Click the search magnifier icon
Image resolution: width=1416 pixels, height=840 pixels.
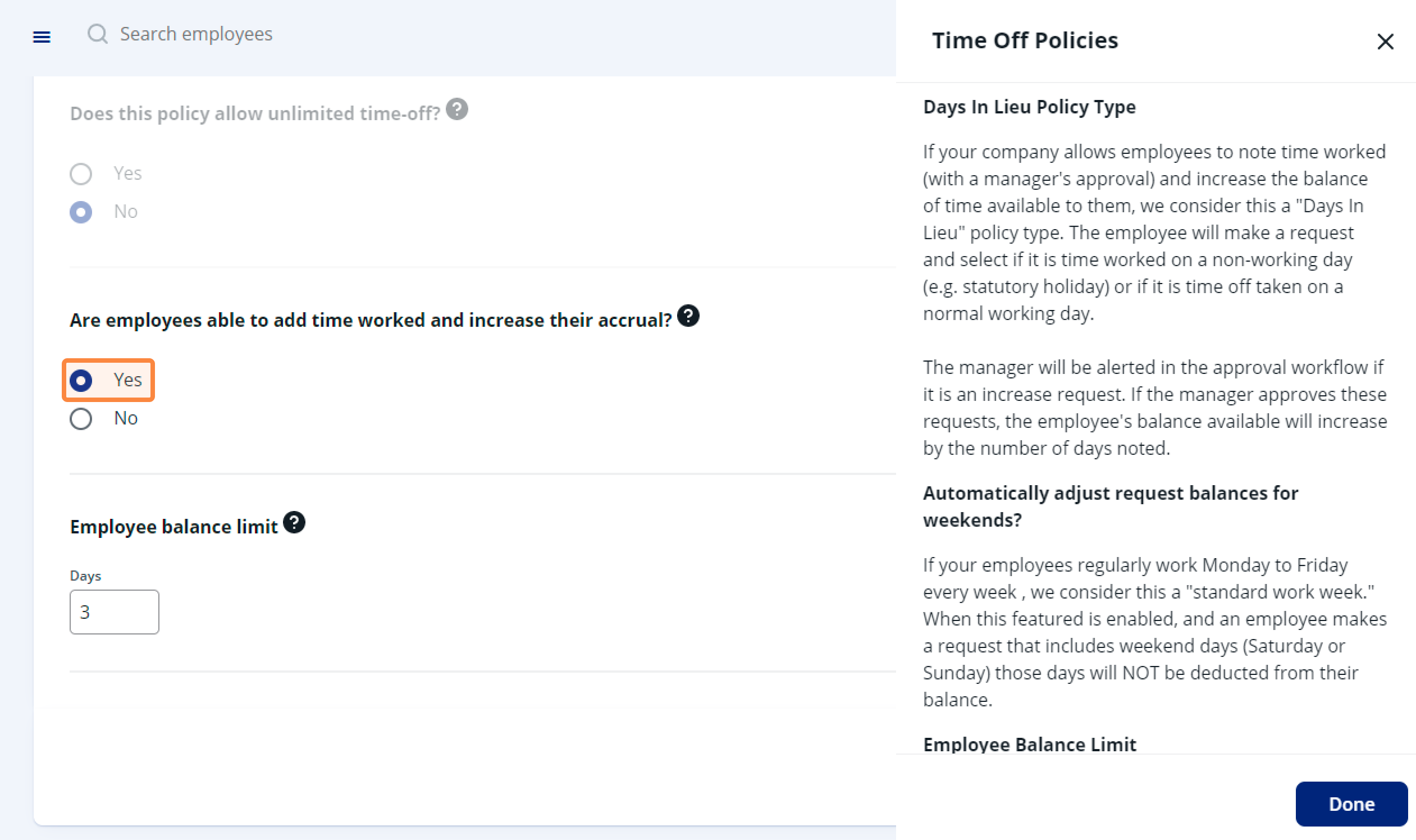click(x=97, y=34)
